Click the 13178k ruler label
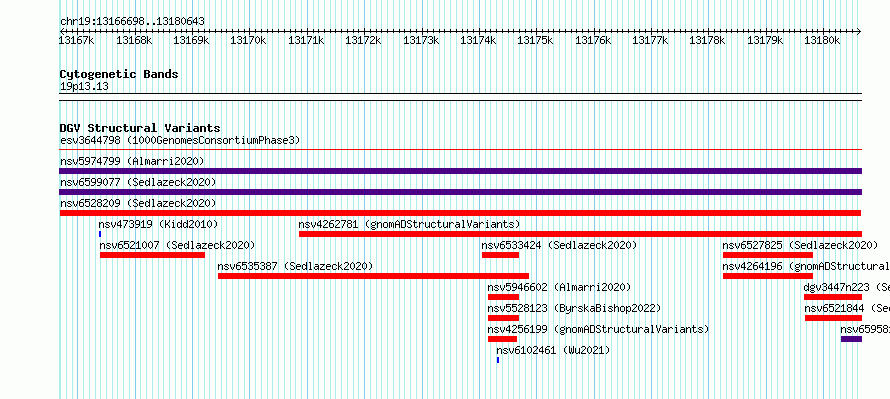Viewport: 890px width, 399px height. (707, 40)
